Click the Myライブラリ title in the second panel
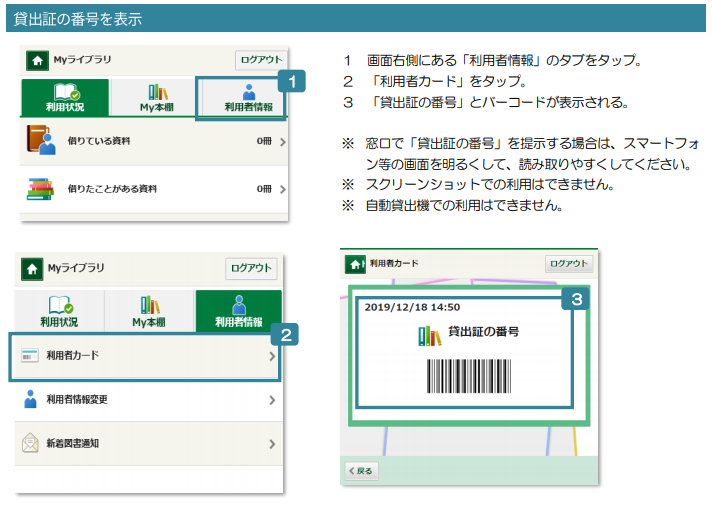 [76, 268]
